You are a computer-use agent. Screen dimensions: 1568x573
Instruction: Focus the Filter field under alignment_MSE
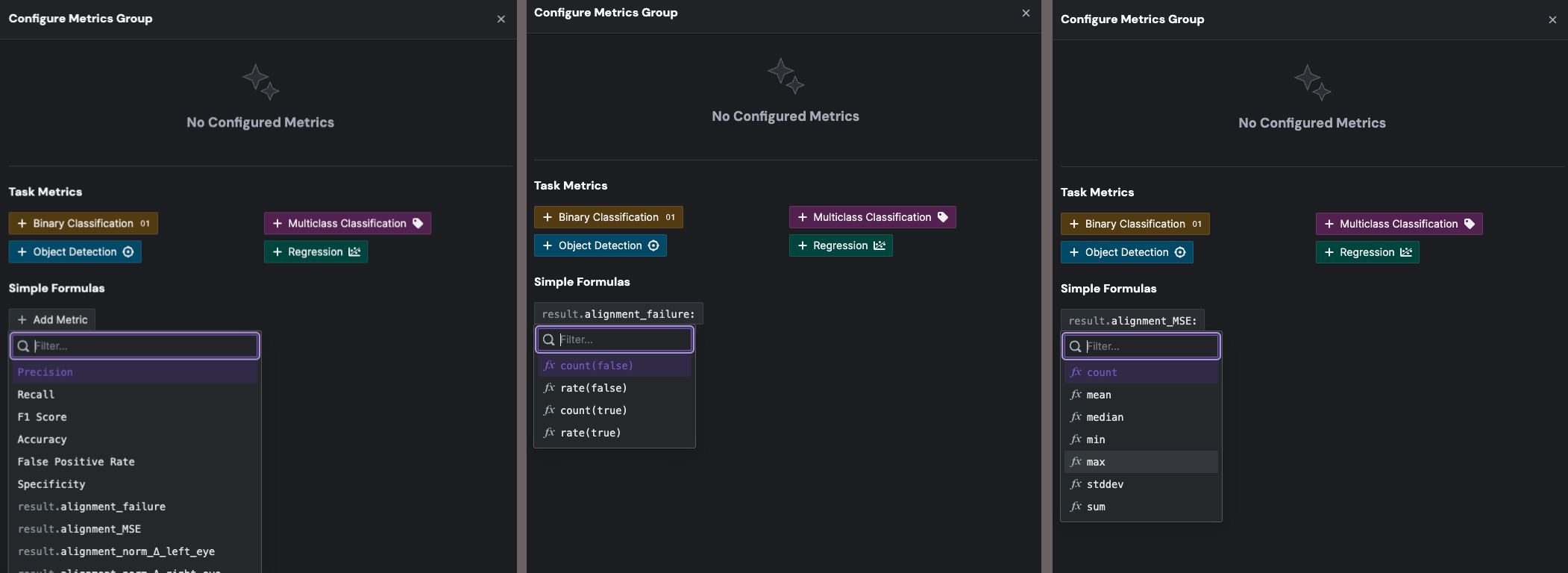pyautogui.click(x=1141, y=346)
